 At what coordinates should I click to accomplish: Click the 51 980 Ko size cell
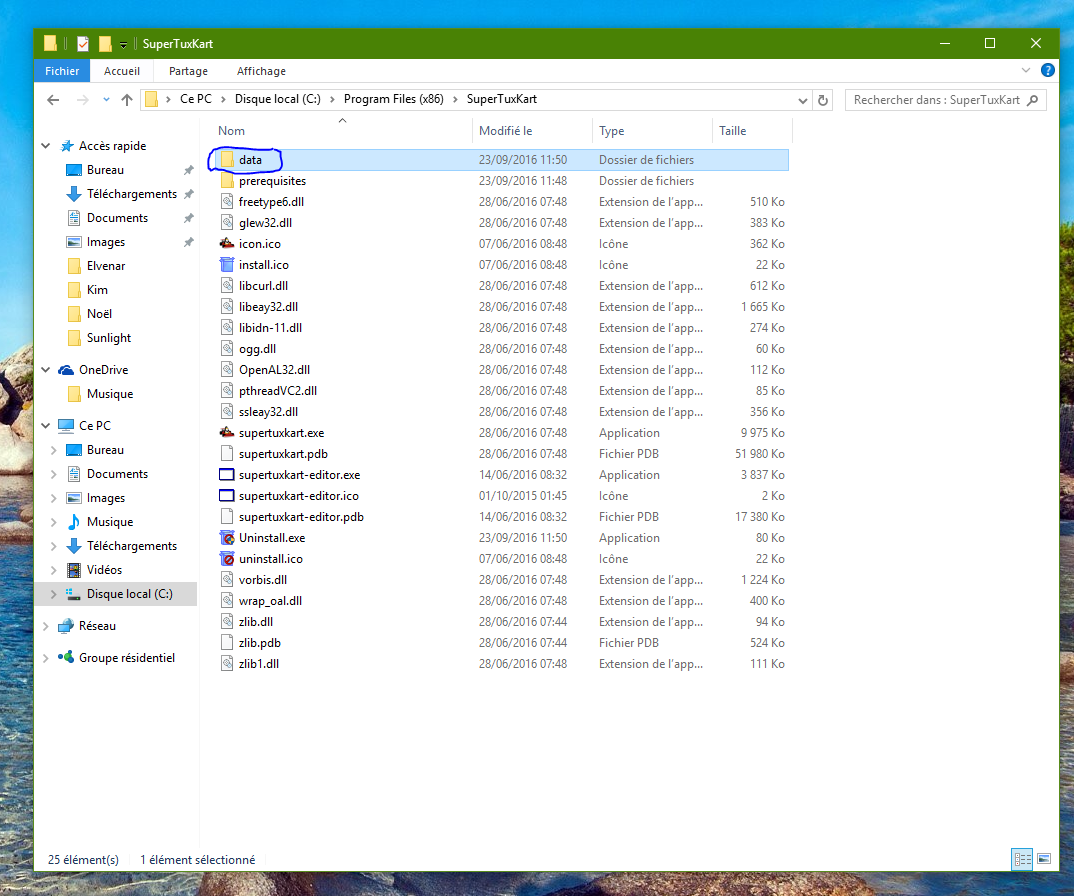pos(760,454)
